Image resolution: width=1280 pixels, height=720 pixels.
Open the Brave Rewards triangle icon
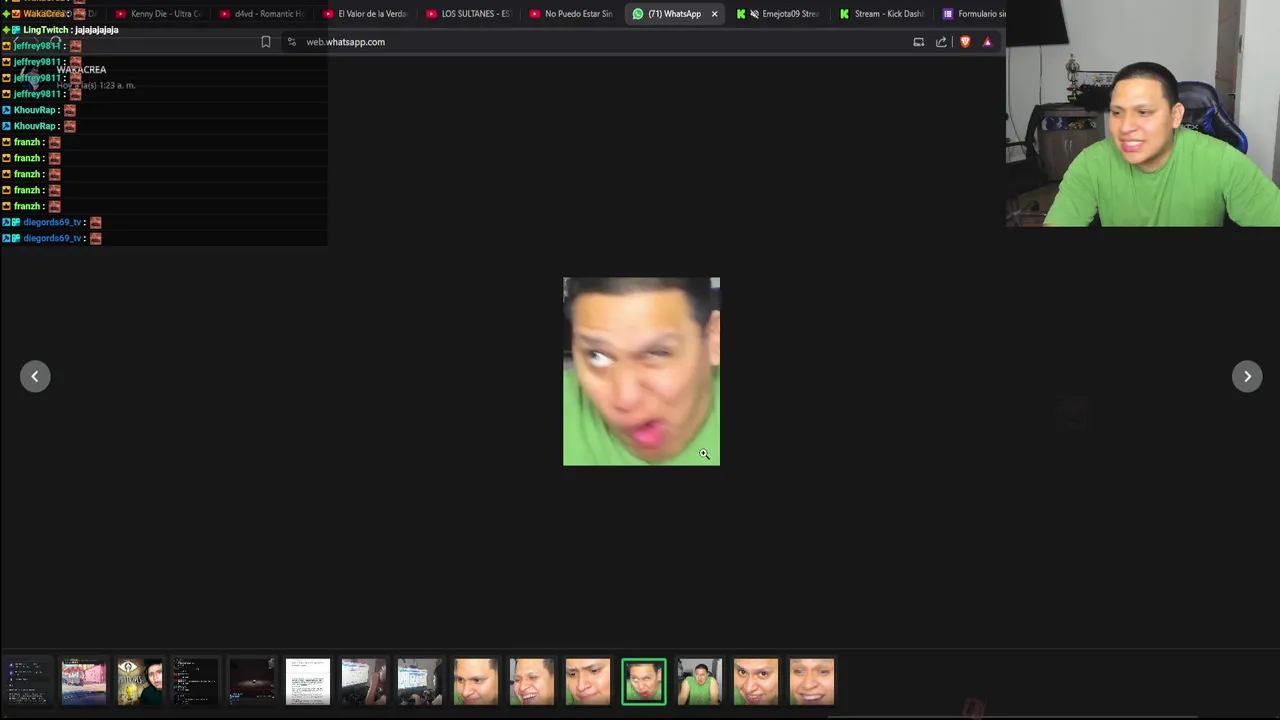point(987,42)
